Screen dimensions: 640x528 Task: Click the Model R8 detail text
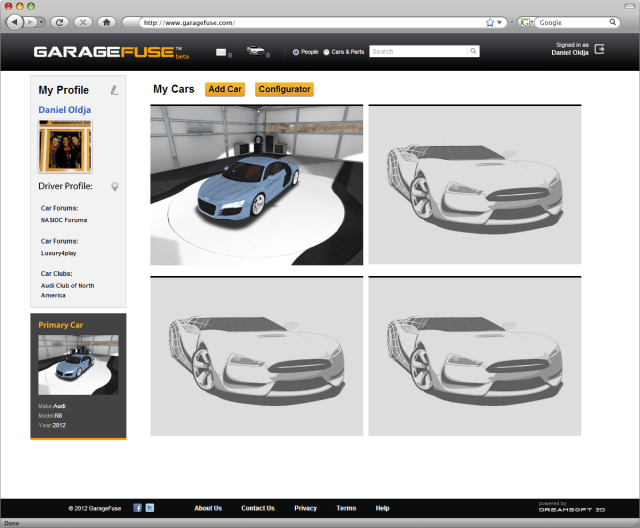tap(50, 415)
